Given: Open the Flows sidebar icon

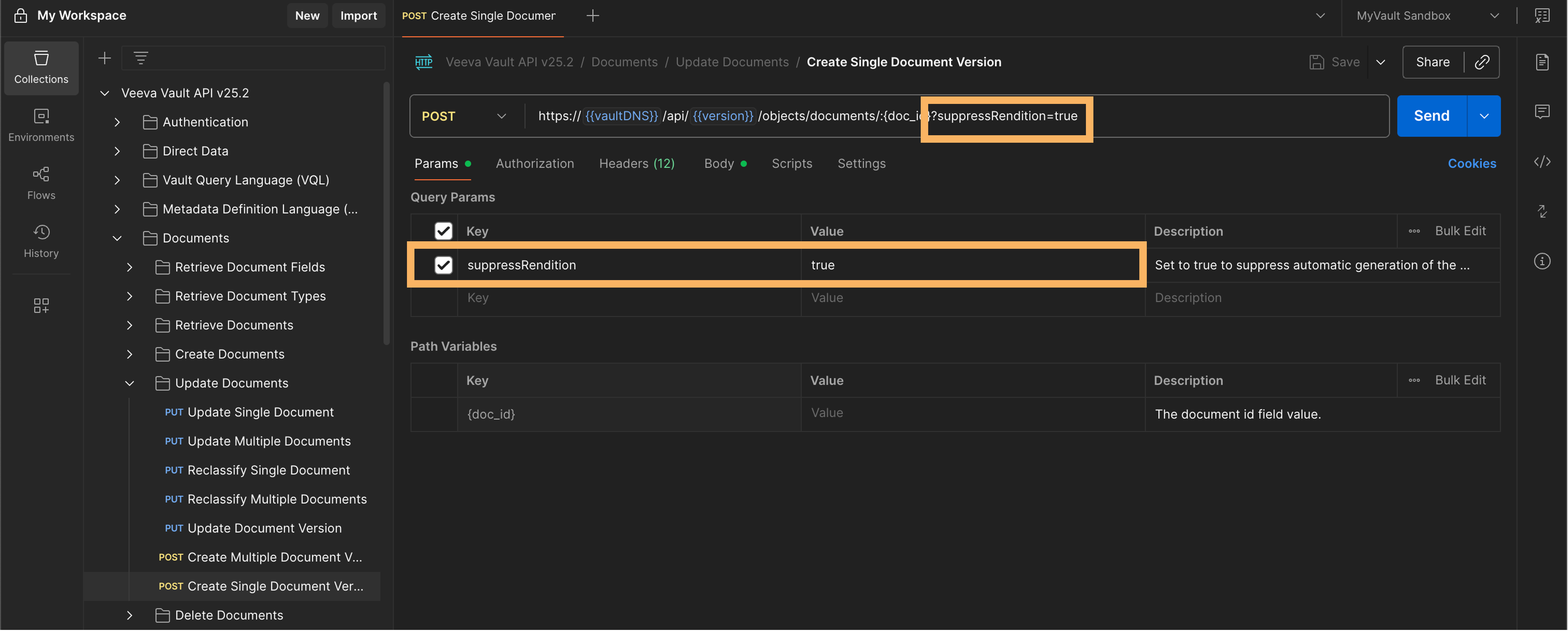Looking at the screenshot, I should pyautogui.click(x=41, y=183).
